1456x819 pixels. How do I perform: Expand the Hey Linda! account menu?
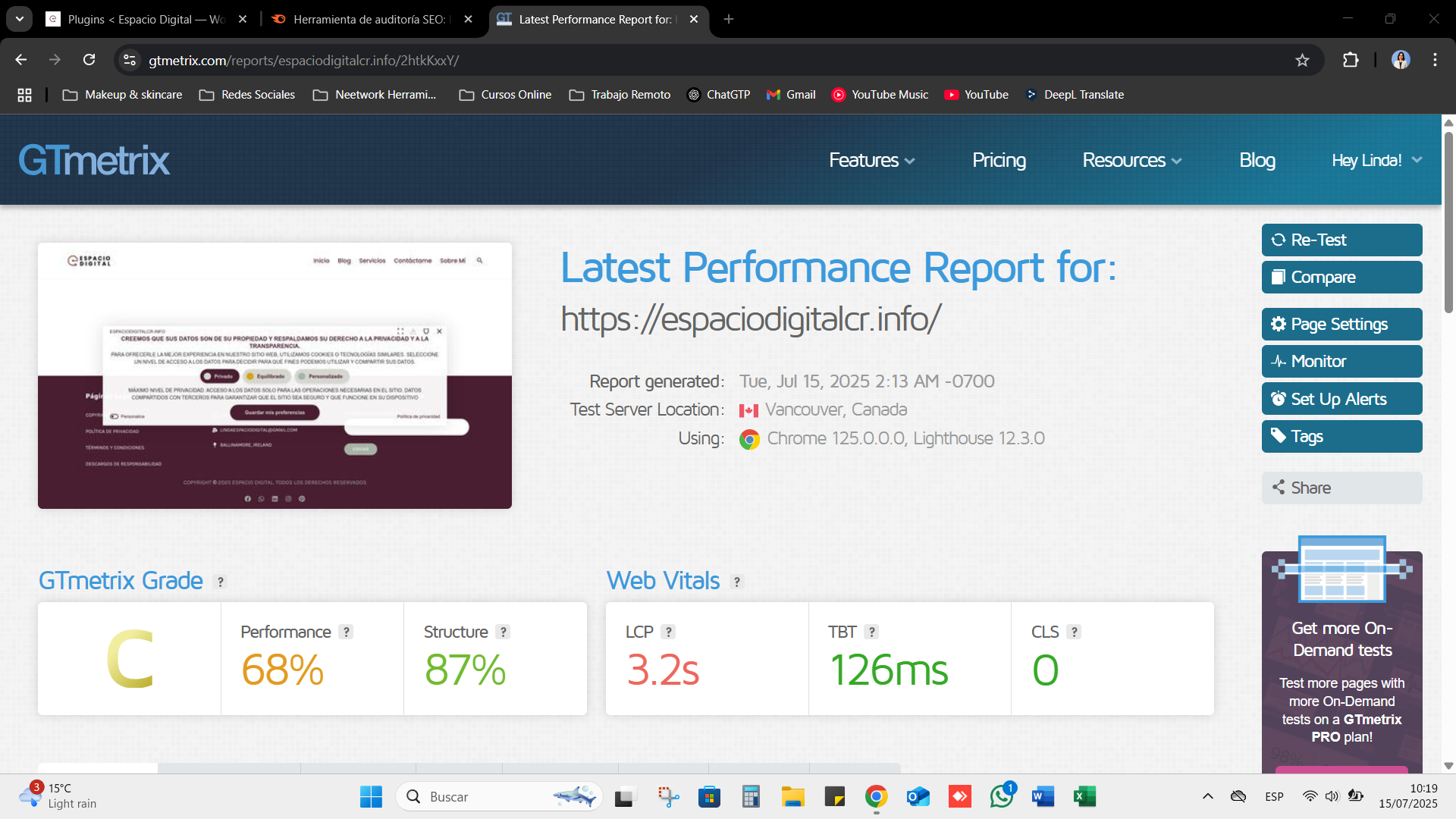[x=1376, y=160]
